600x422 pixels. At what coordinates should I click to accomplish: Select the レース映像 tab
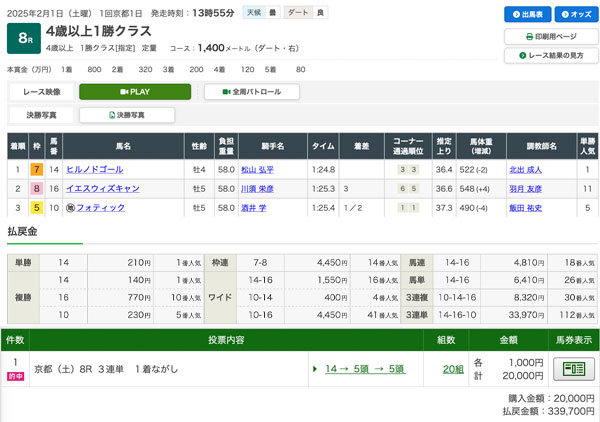(41, 92)
